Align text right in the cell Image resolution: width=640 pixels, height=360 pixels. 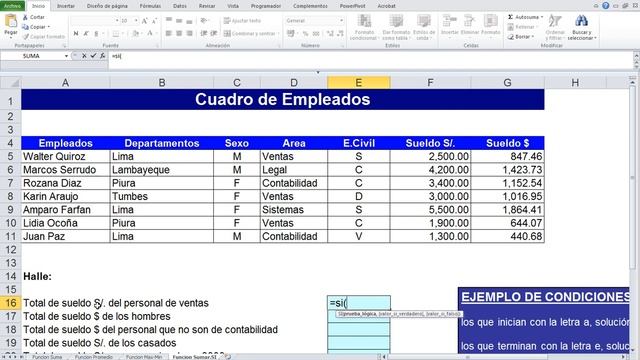189,33
